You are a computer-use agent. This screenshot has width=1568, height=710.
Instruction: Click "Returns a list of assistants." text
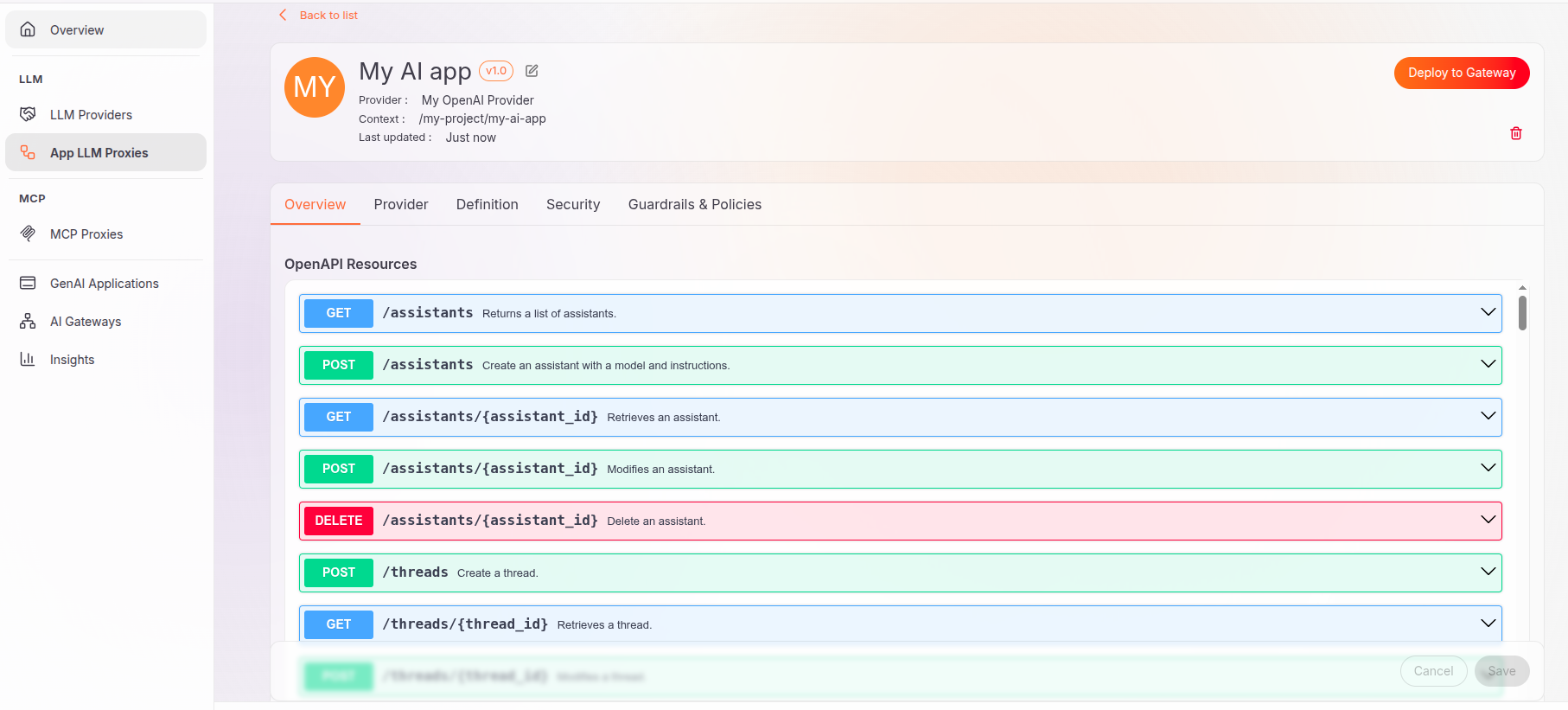coord(549,313)
